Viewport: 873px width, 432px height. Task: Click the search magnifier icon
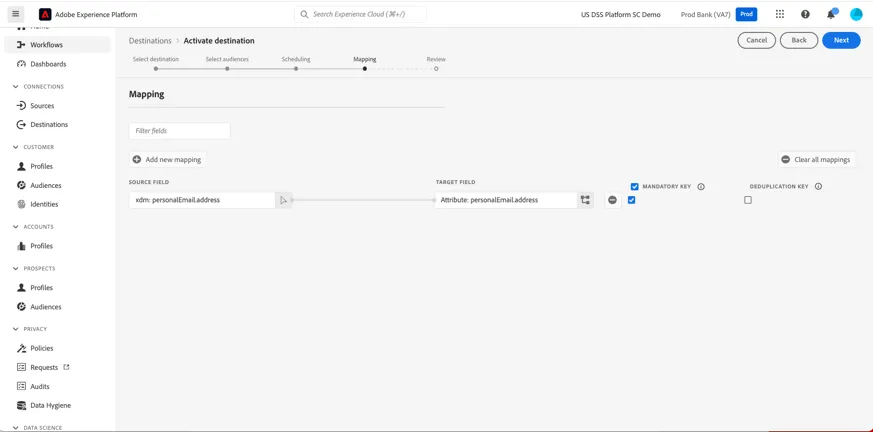(x=304, y=14)
